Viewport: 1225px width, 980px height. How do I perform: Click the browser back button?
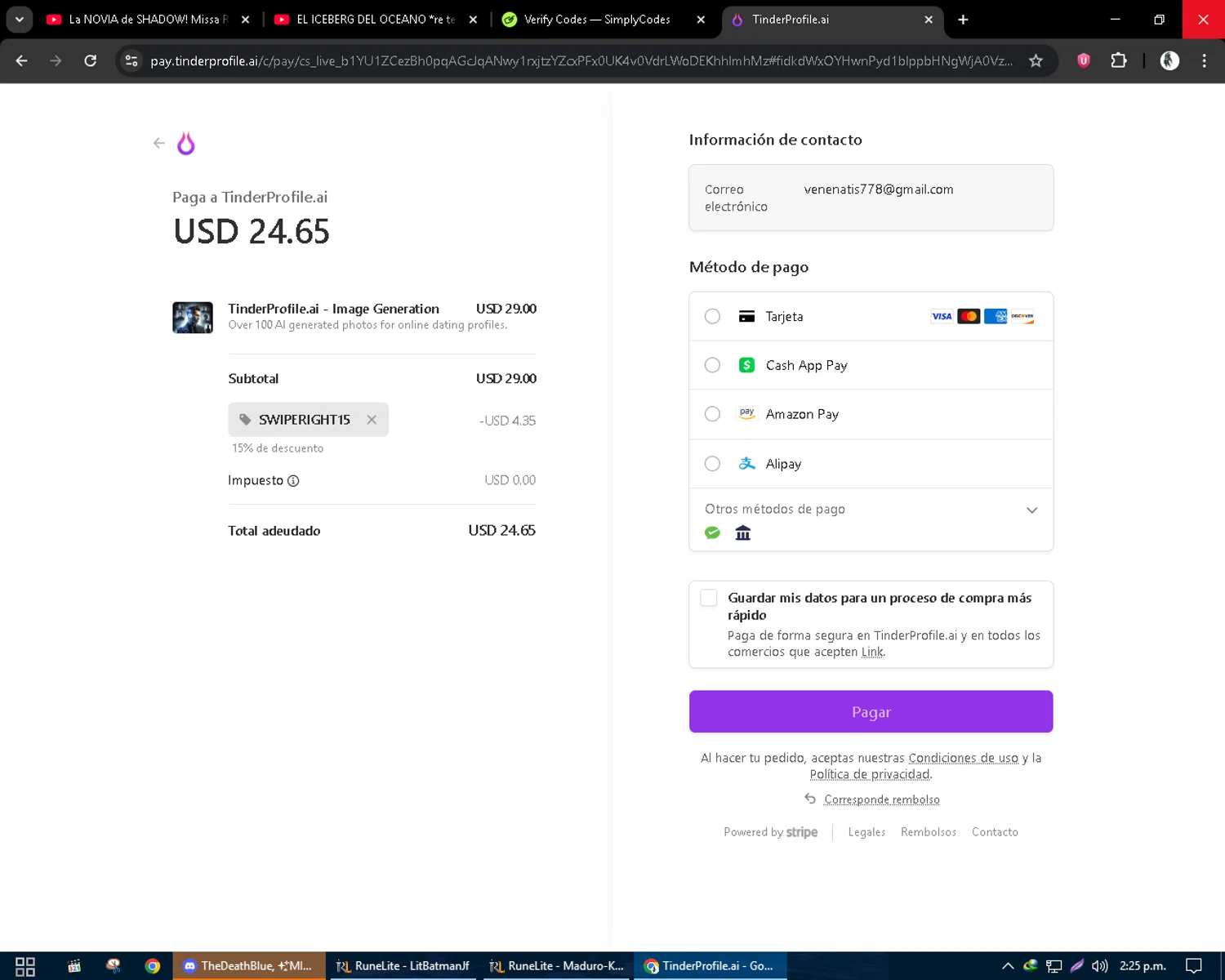coord(22,60)
